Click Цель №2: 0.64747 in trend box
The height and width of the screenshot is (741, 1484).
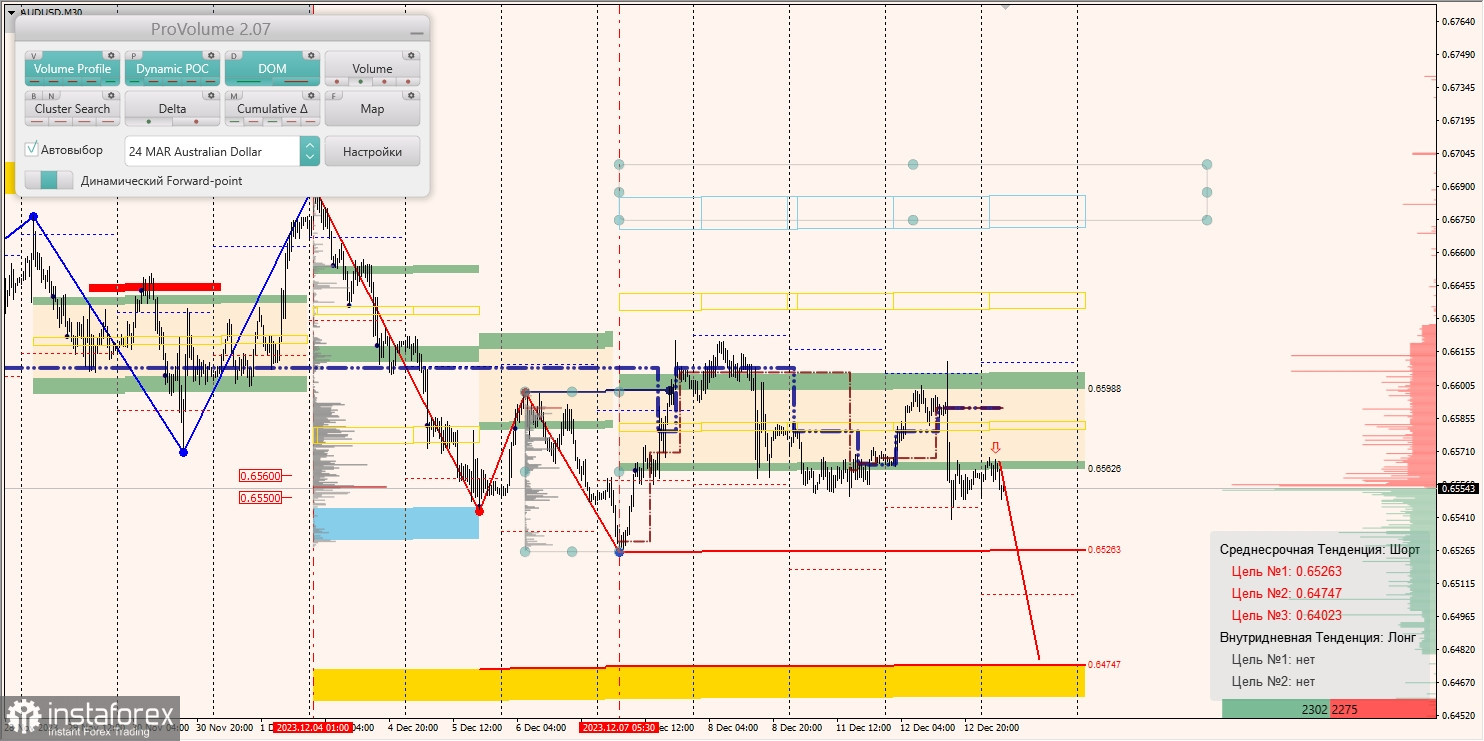point(1286,593)
